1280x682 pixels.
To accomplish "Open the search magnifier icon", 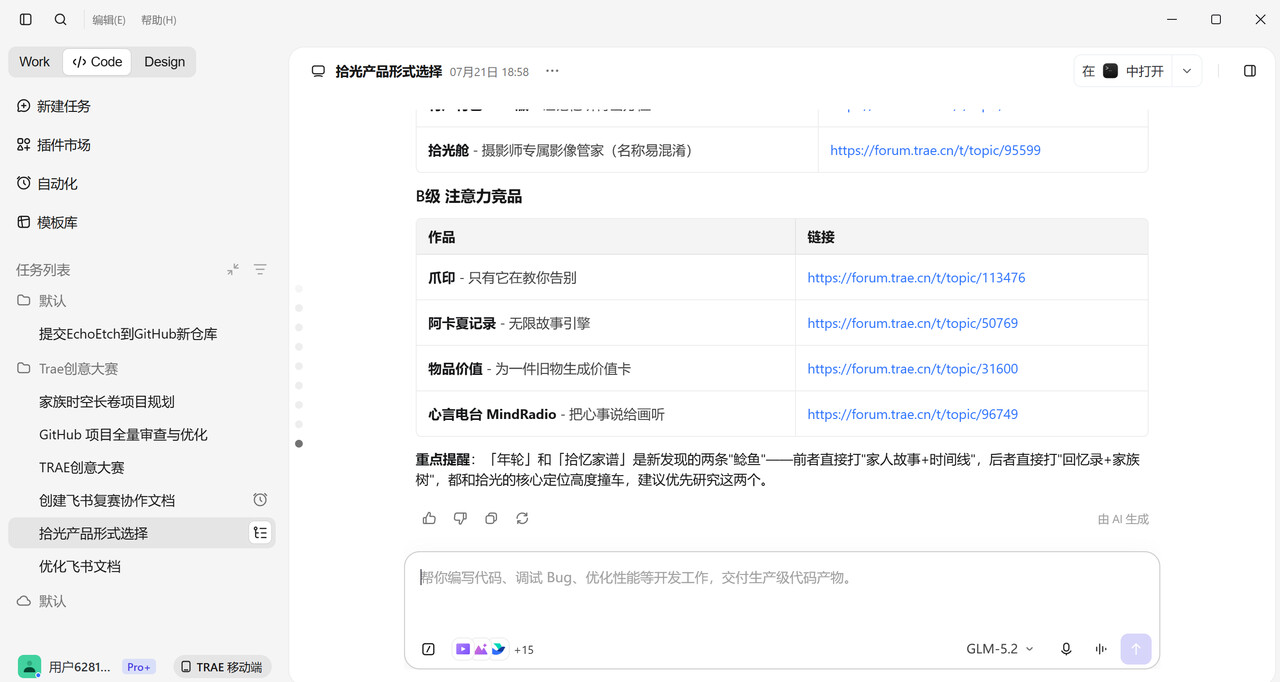I will pyautogui.click(x=61, y=20).
